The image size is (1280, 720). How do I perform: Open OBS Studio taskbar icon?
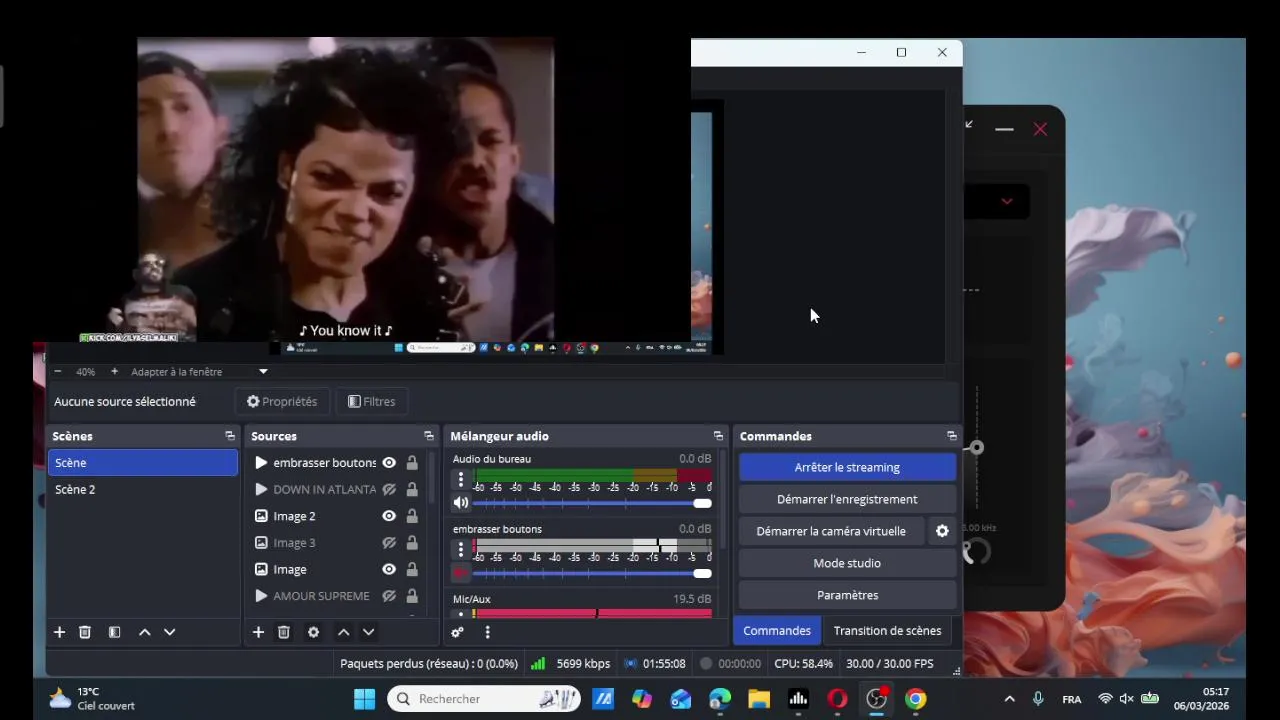coord(876,699)
